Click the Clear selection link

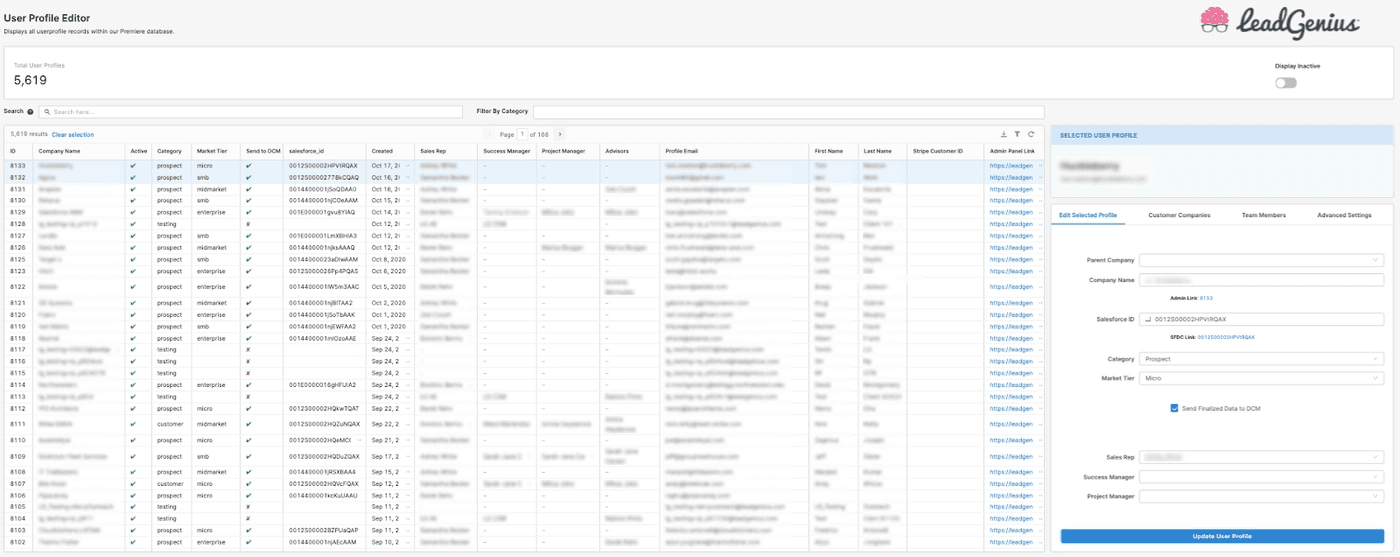tap(73, 134)
